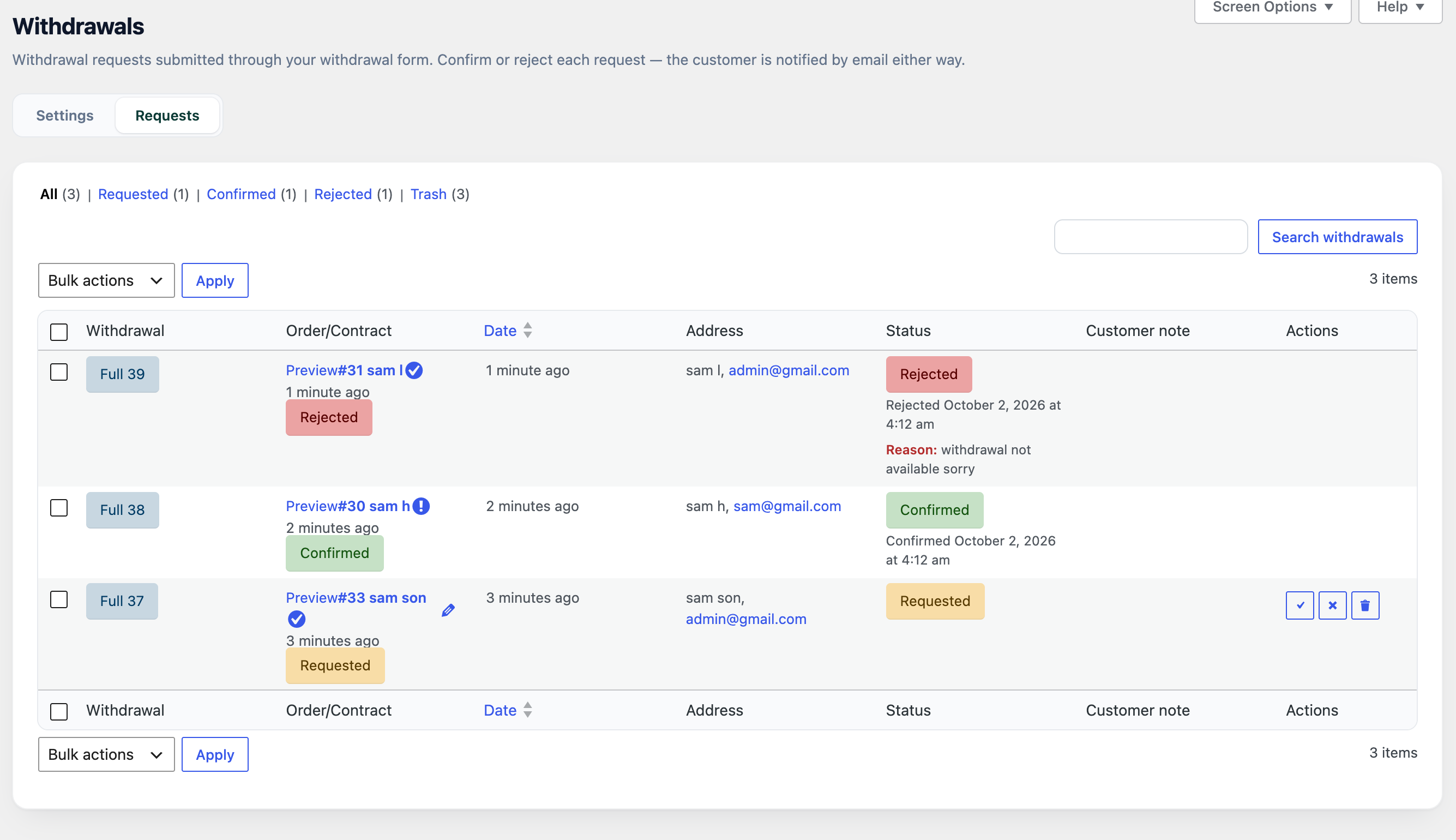Show All withdrawals filter

click(x=49, y=194)
